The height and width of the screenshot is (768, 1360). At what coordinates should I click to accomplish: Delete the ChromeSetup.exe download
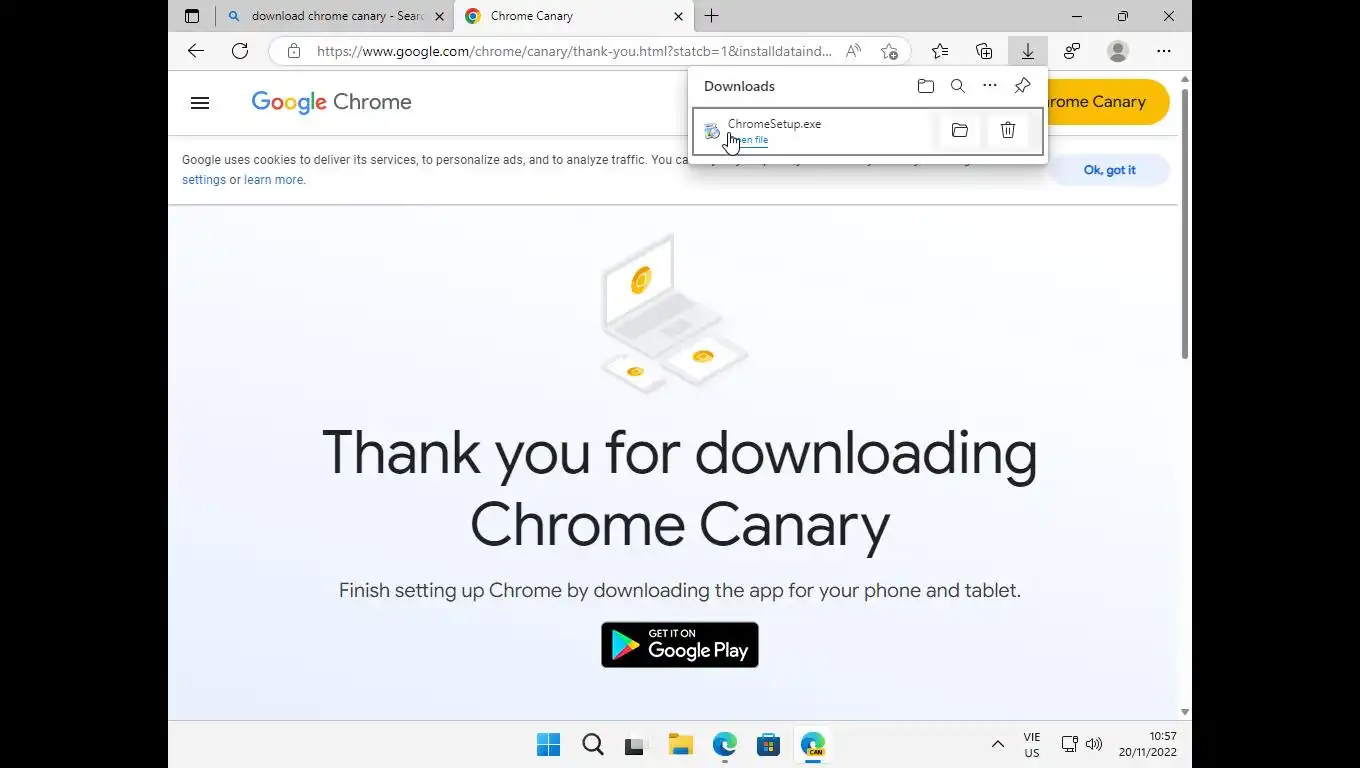pos(1008,130)
